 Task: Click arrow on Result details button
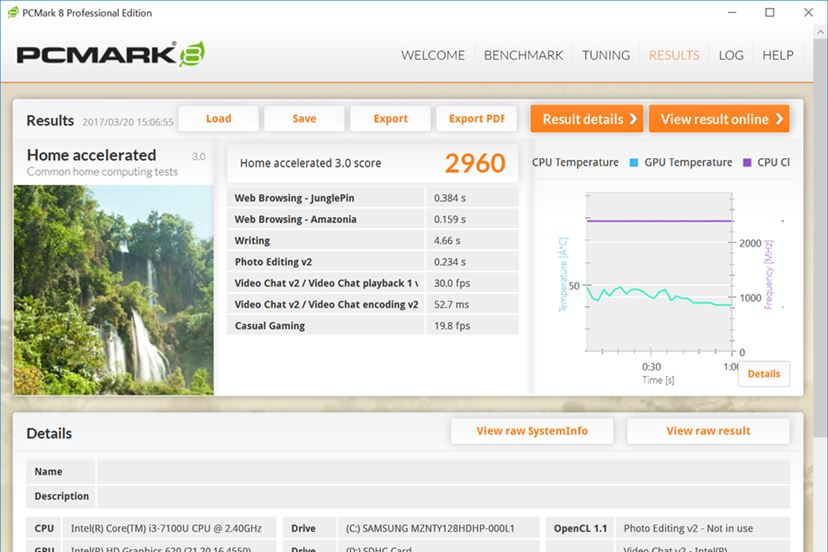click(x=633, y=119)
